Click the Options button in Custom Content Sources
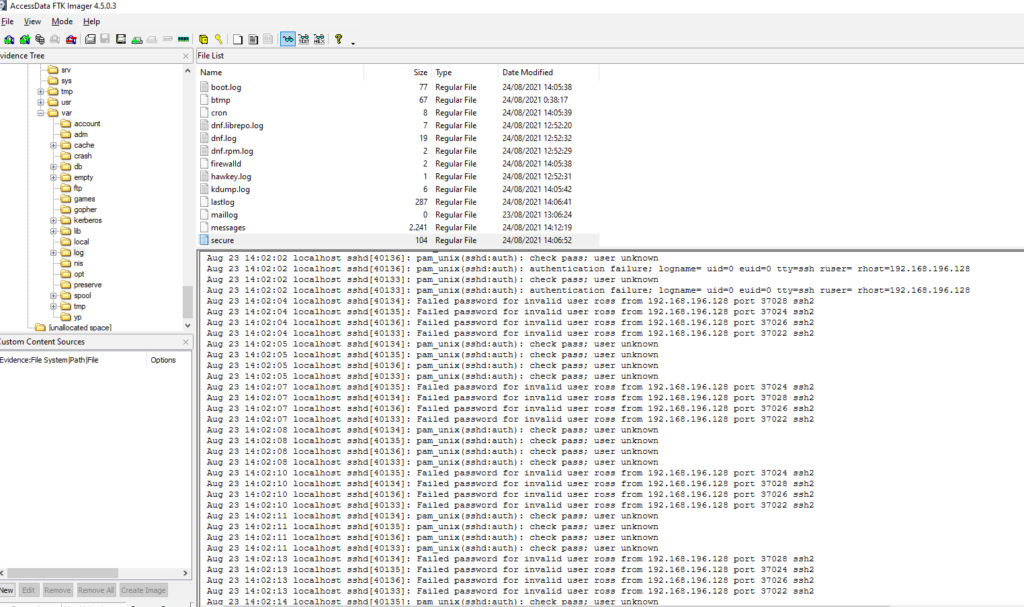The width and height of the screenshot is (1024, 607). pyautogui.click(x=162, y=360)
